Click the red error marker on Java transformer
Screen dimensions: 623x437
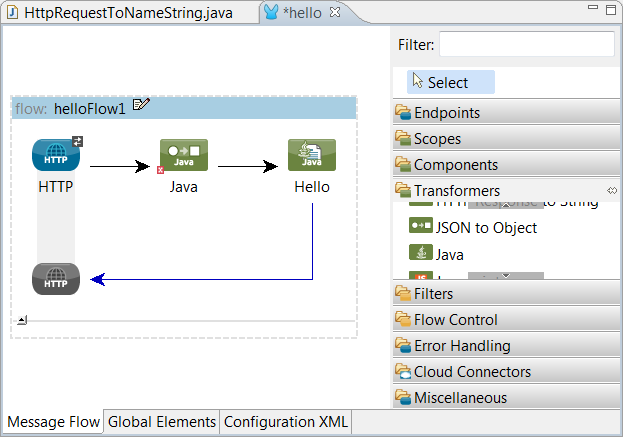pos(161,170)
